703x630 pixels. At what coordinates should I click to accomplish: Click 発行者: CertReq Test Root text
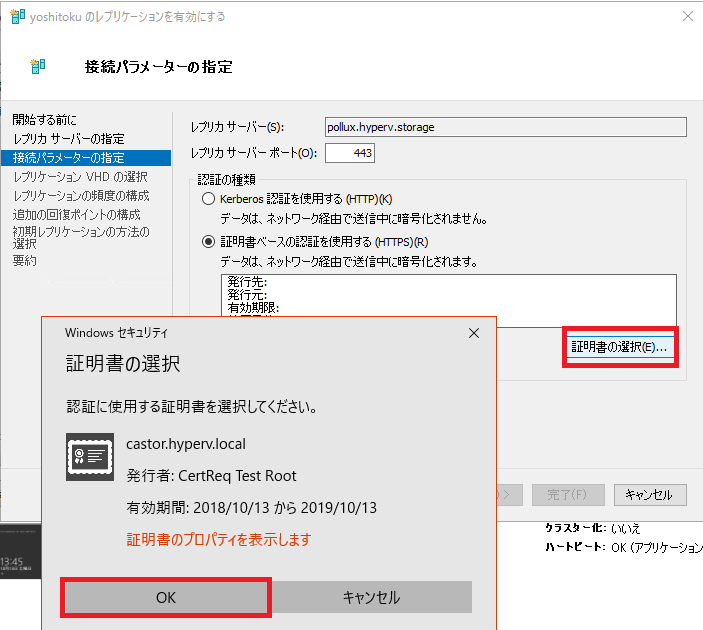211,475
